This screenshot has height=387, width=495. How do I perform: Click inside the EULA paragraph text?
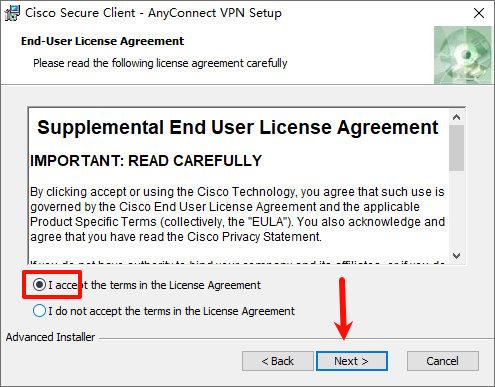point(237,214)
